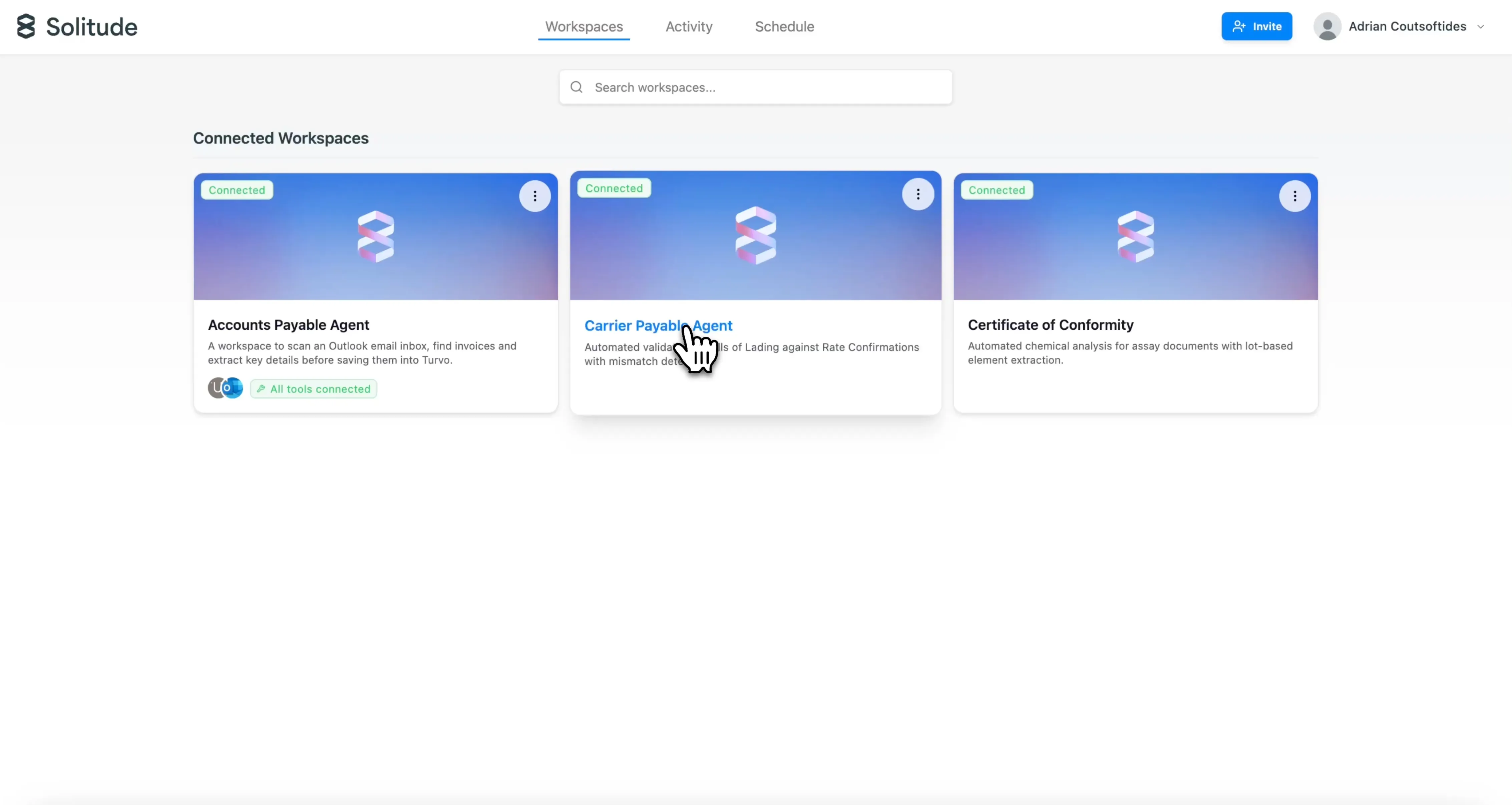
Task: Click the Turvo tool icon
Action: (216, 388)
